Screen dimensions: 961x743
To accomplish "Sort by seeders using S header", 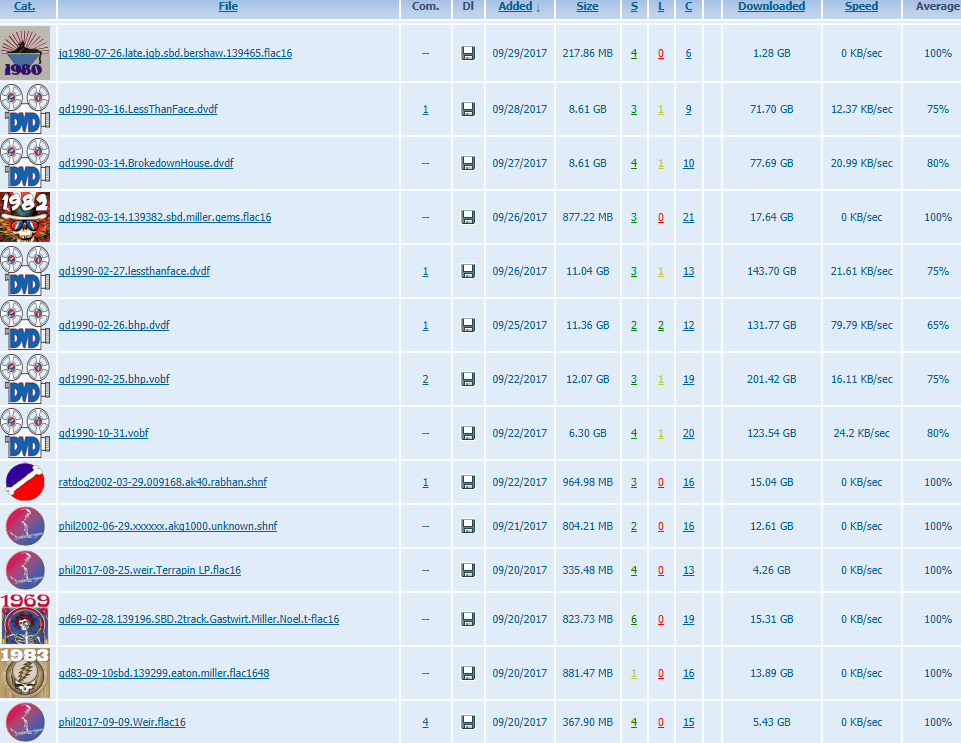I will [634, 6].
